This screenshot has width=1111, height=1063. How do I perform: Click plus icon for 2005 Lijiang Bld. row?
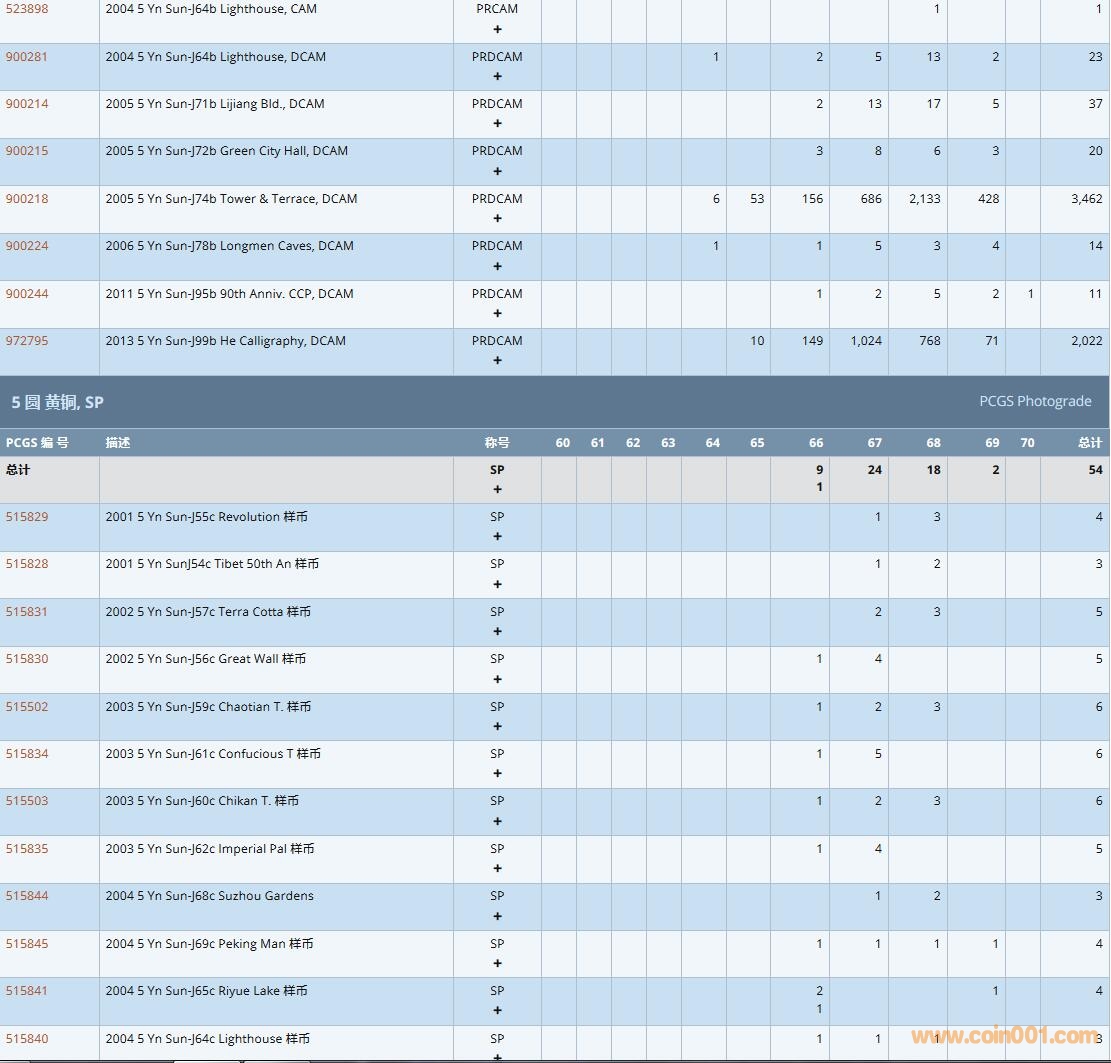click(497, 124)
